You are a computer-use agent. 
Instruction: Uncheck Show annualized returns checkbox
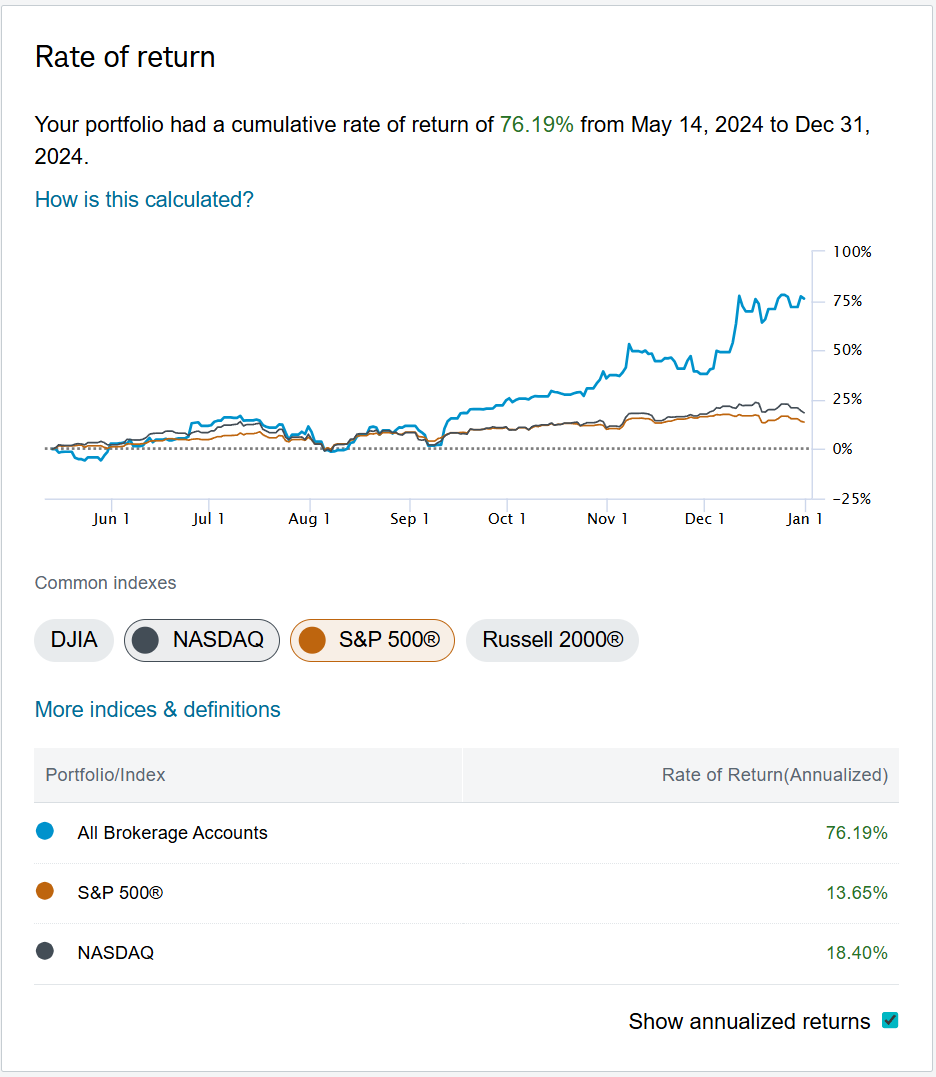tap(890, 1021)
